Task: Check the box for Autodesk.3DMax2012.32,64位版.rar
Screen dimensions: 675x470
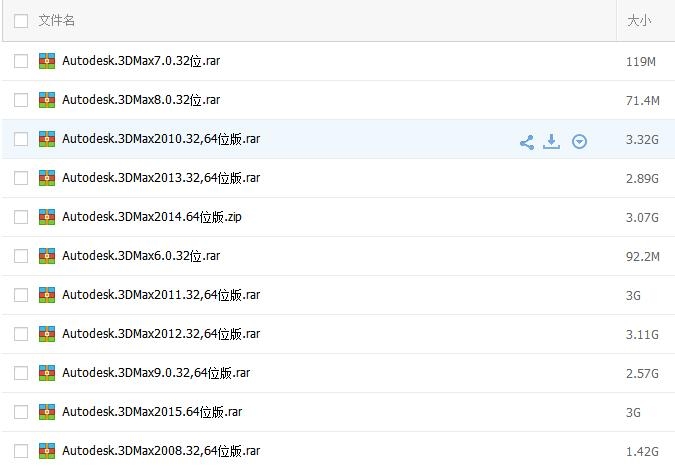Action: (x=21, y=334)
